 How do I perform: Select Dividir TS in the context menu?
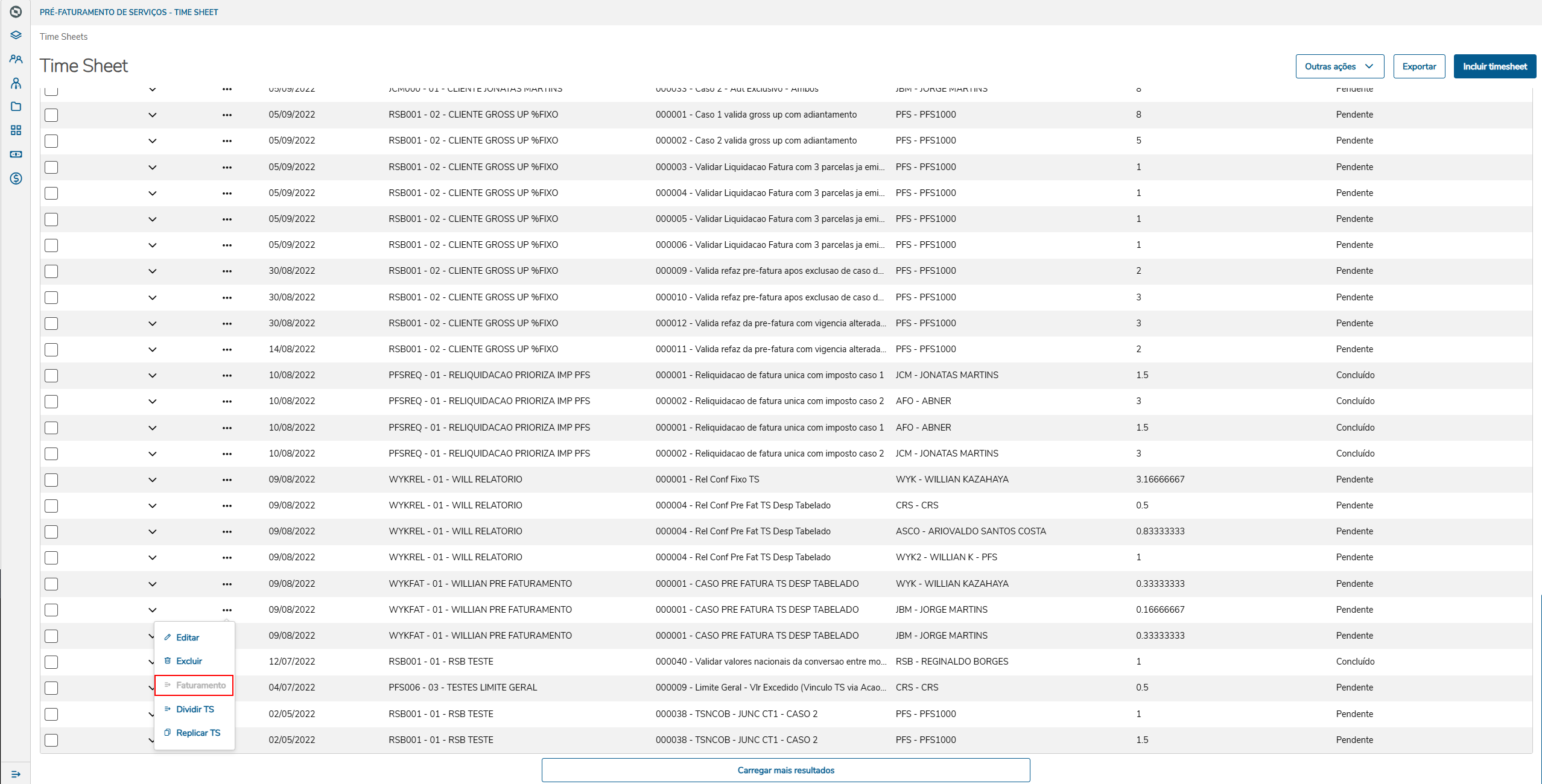(195, 709)
